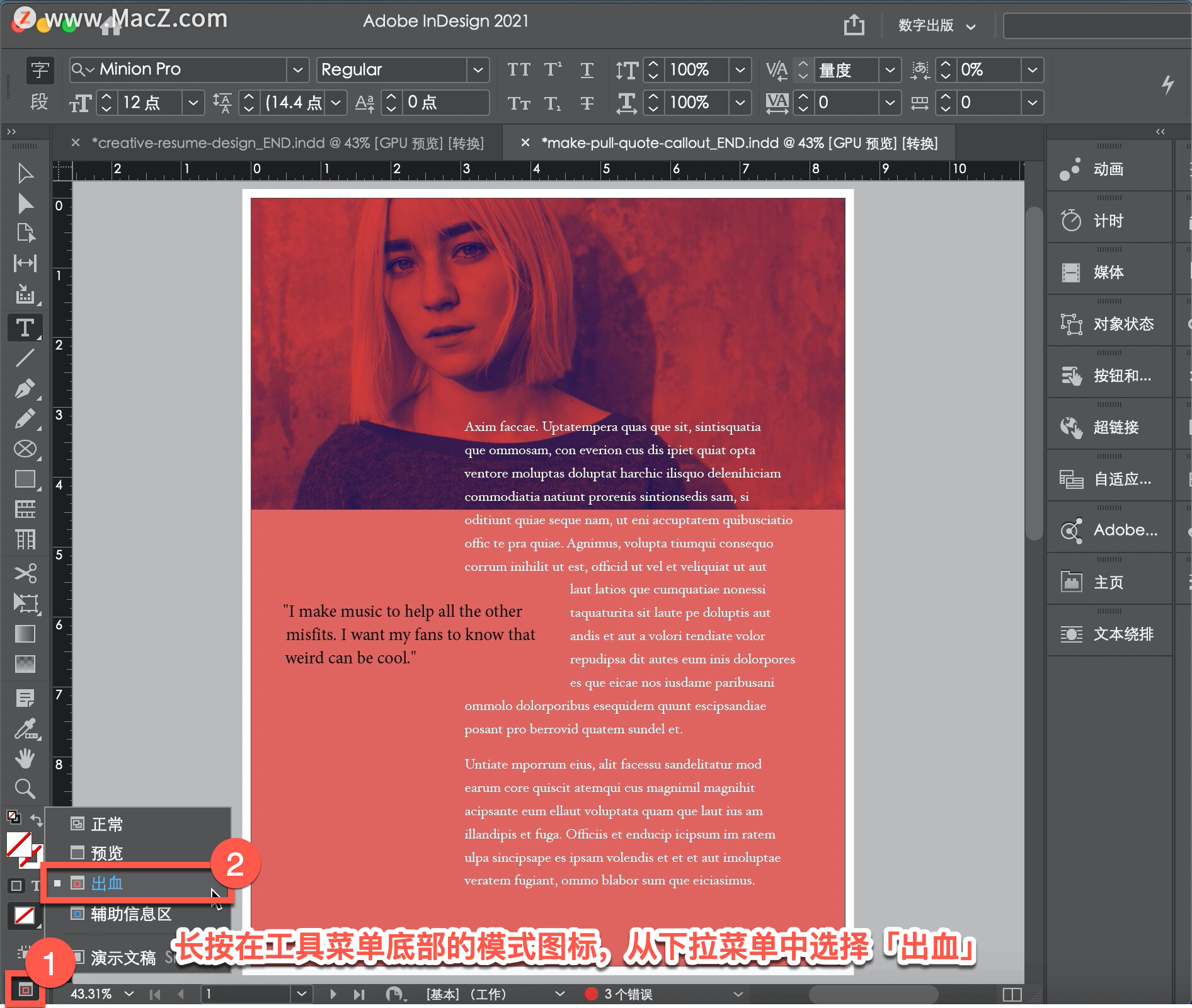Click default fill and stroke mini swatch
Viewport: 1192px width, 1008px height.
coord(13,817)
